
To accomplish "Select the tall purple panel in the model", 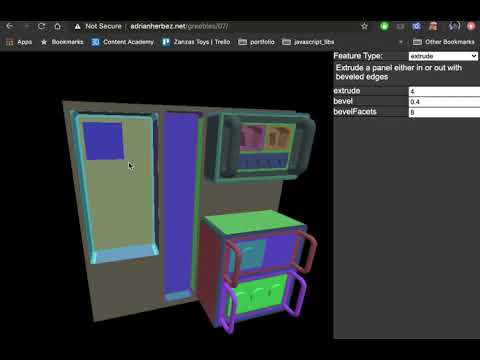I will [180, 203].
